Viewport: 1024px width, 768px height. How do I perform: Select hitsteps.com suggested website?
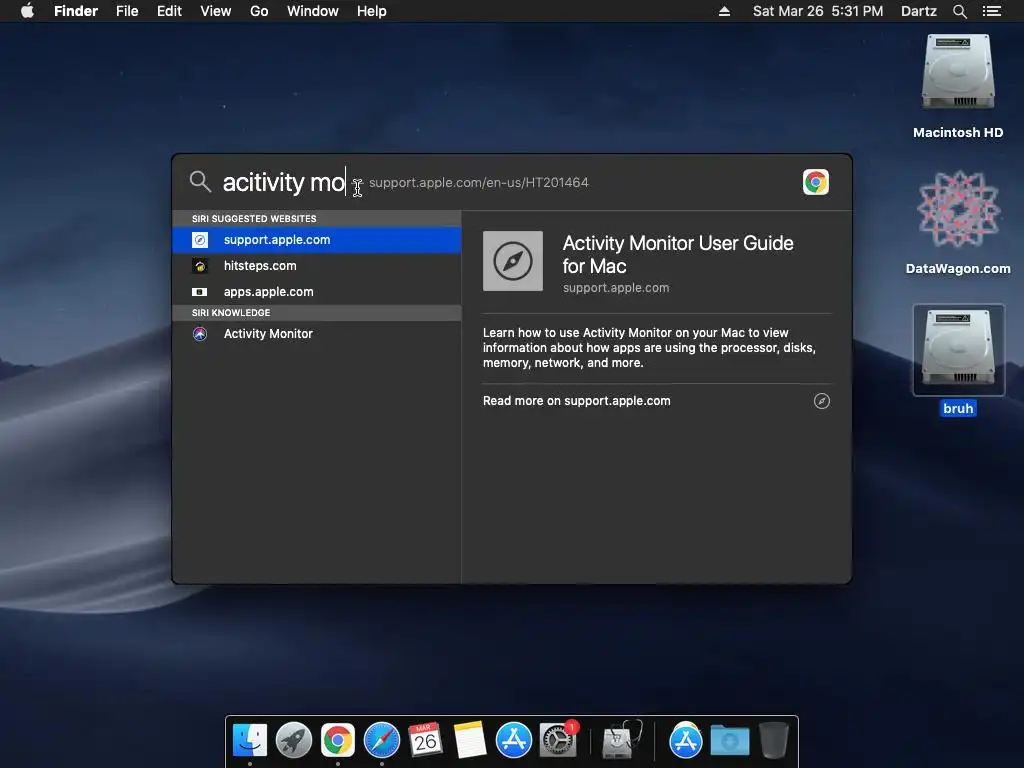click(317, 266)
